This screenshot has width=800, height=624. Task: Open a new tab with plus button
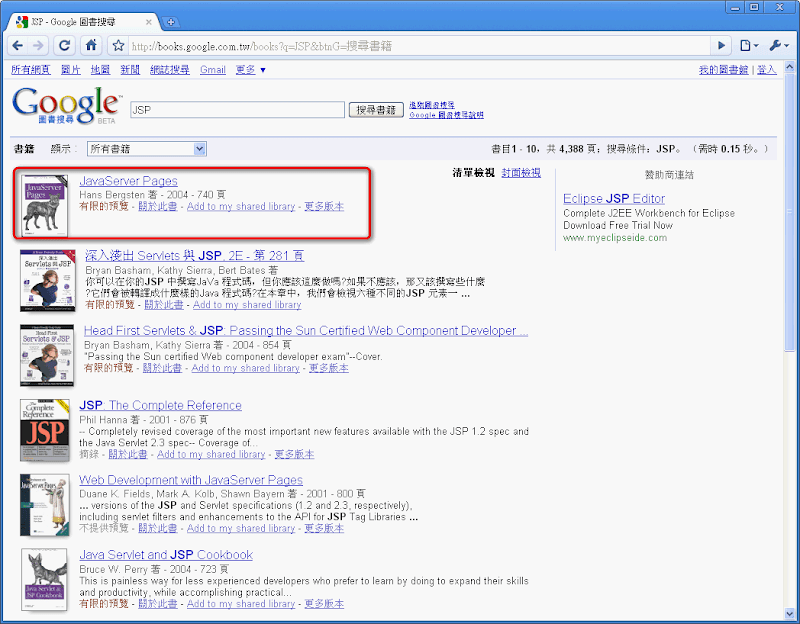coord(171,22)
